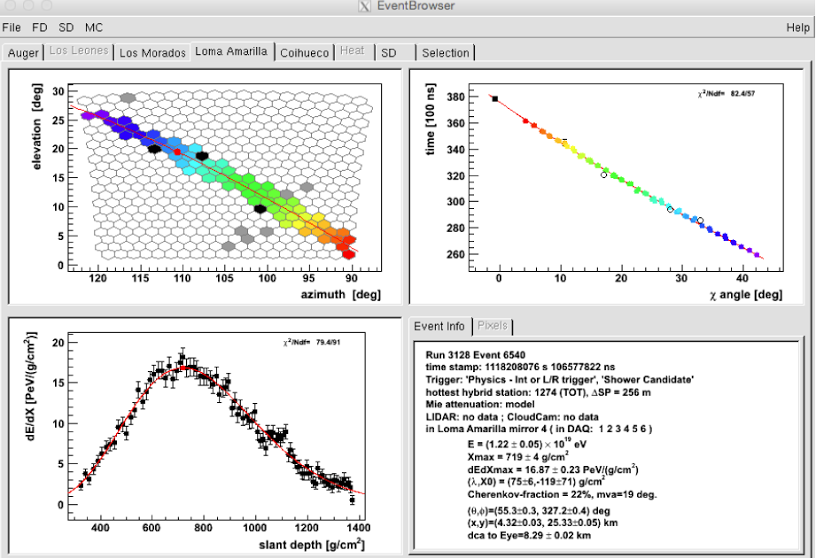Select the Heat tab
Viewport: 816px width, 558px height.
point(351,52)
